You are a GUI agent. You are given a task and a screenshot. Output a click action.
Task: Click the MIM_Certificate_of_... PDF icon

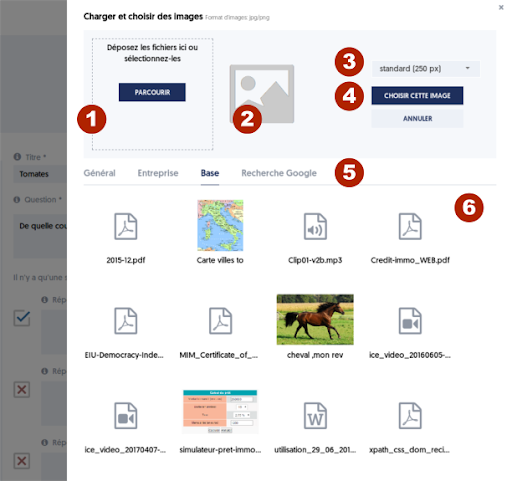[220, 321]
